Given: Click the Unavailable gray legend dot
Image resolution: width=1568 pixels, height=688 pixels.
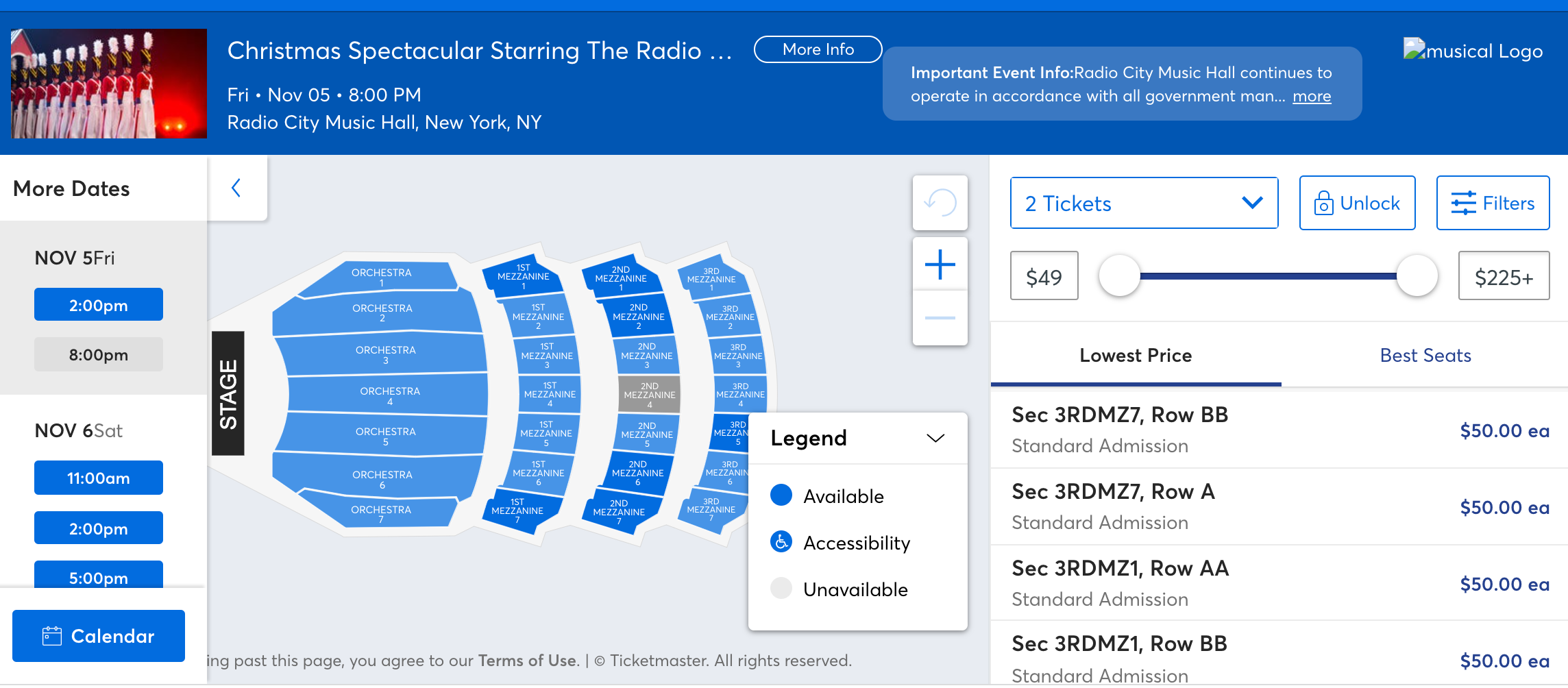Looking at the screenshot, I should [x=781, y=588].
